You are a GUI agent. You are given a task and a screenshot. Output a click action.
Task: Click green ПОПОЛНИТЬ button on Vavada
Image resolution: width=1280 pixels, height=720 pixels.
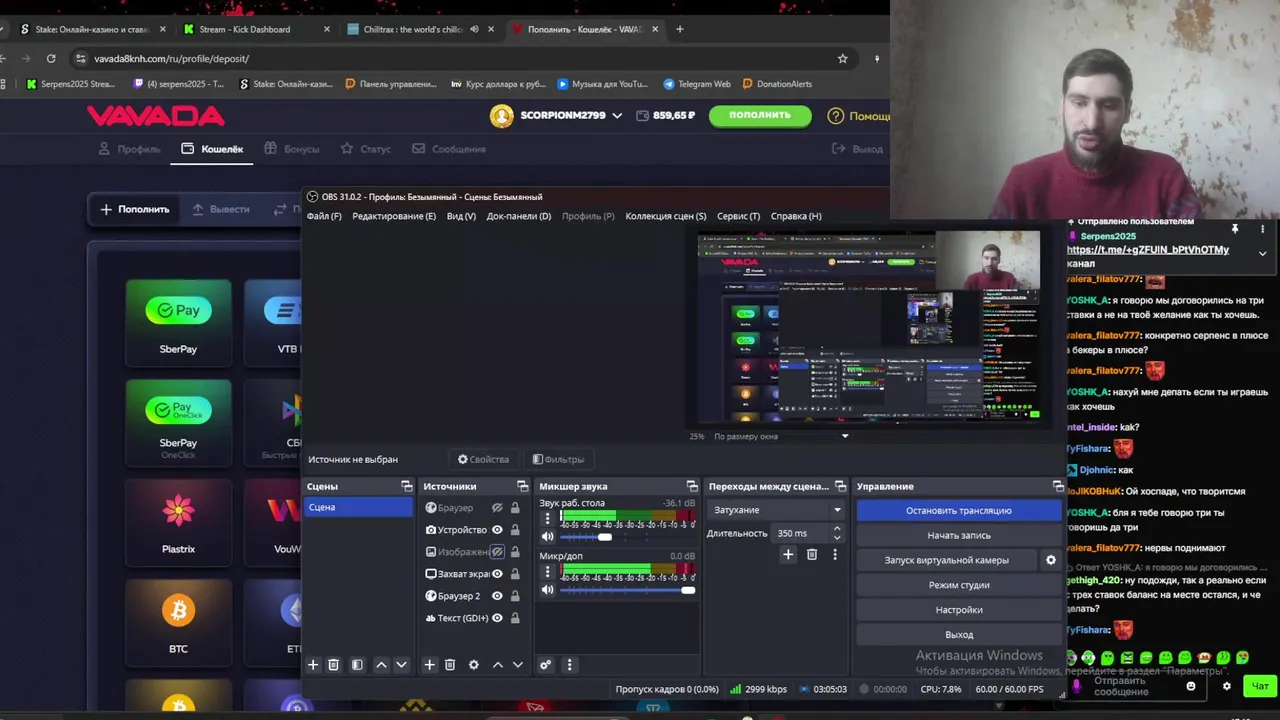pyautogui.click(x=760, y=115)
